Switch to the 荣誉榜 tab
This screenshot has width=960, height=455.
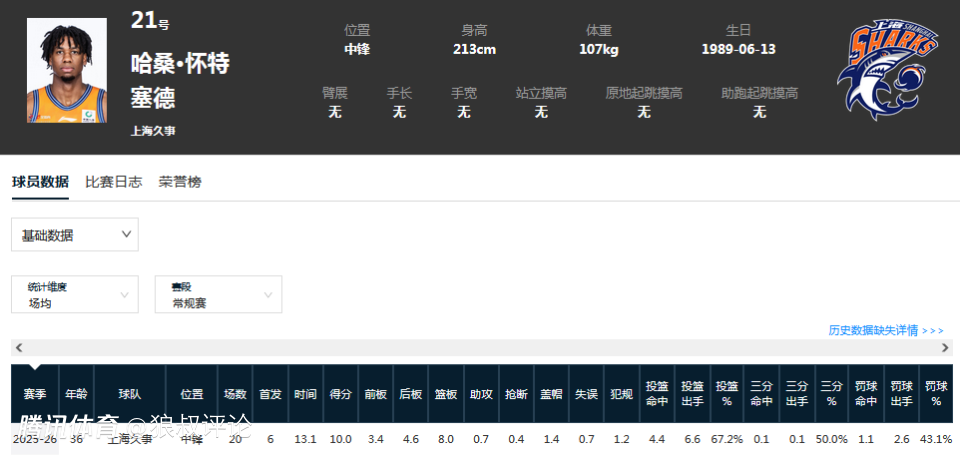point(180,182)
